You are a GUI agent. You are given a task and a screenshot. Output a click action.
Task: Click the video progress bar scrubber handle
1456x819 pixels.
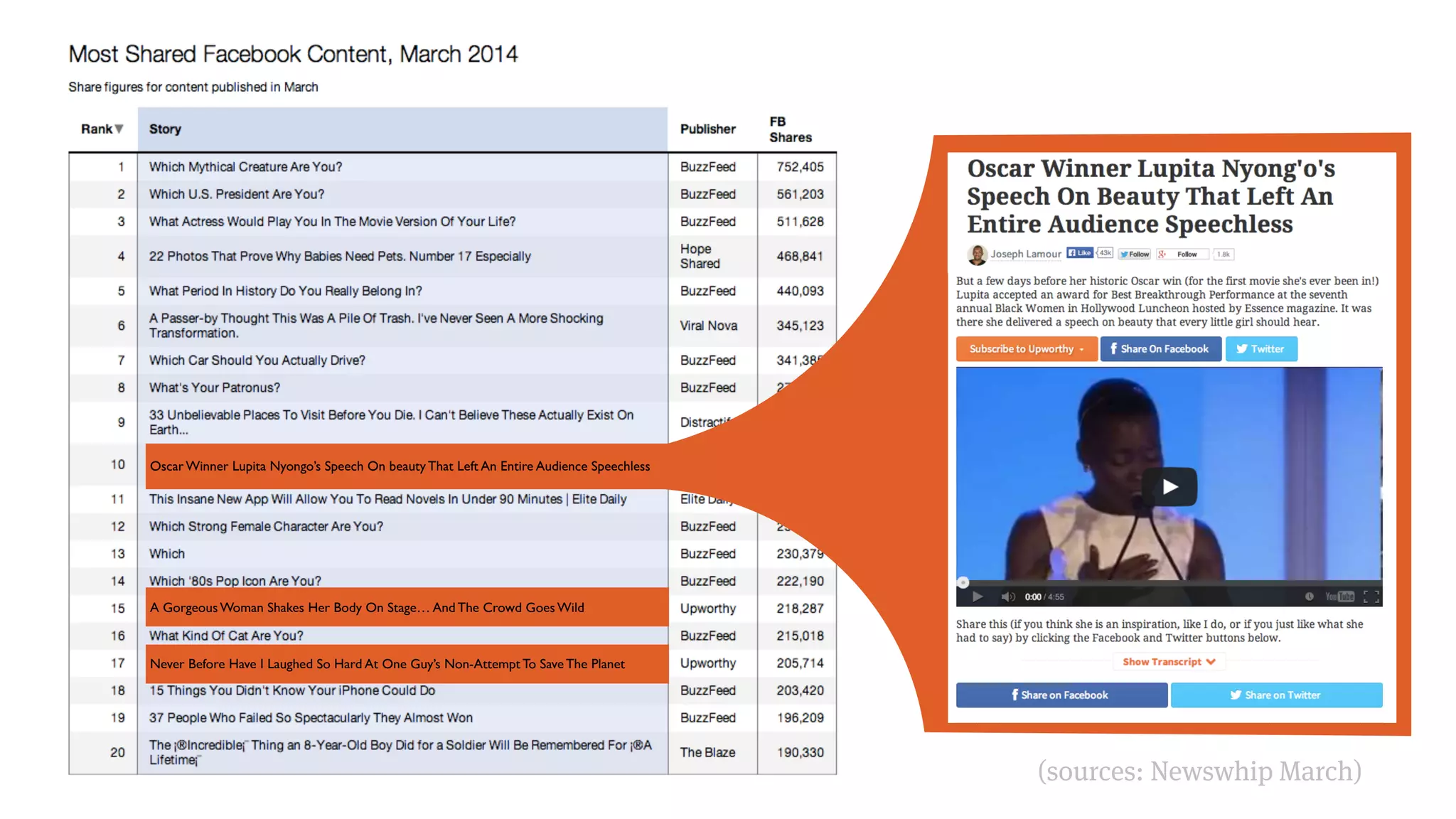click(x=963, y=582)
